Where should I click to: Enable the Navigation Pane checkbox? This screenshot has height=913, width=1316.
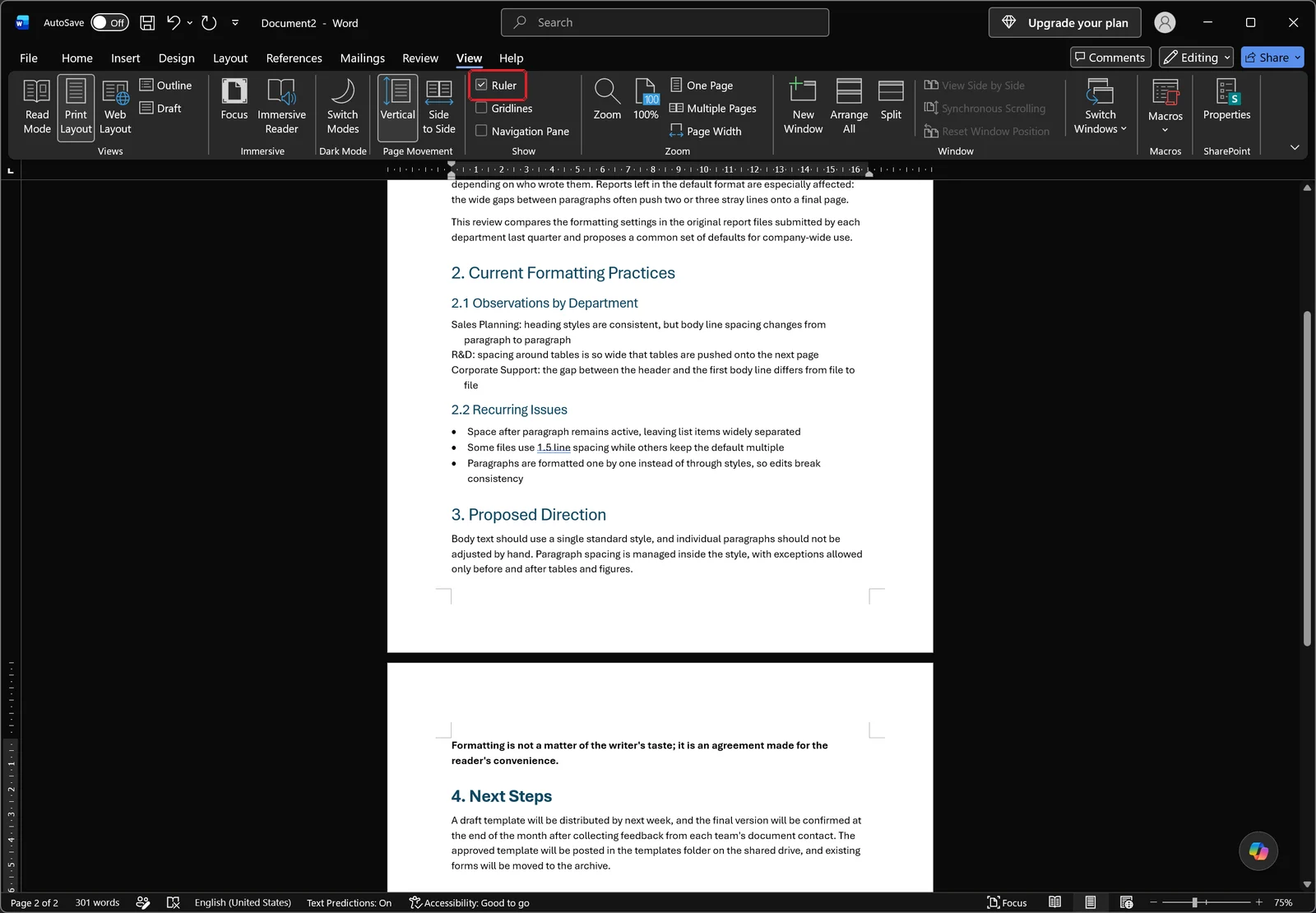481,131
